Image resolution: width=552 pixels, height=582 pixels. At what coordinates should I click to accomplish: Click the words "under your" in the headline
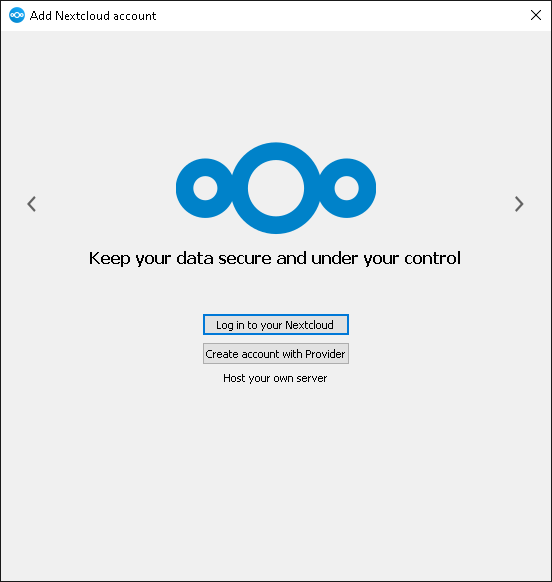click(x=355, y=259)
